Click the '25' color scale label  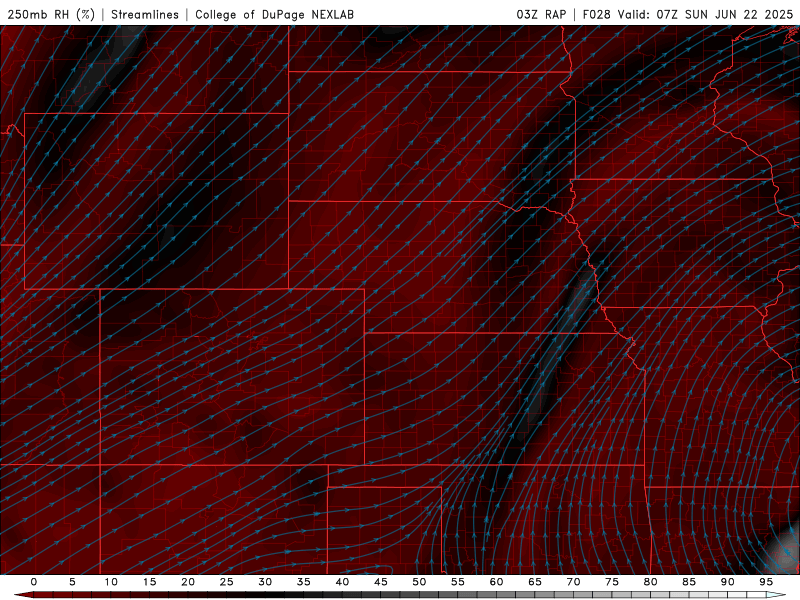227,582
